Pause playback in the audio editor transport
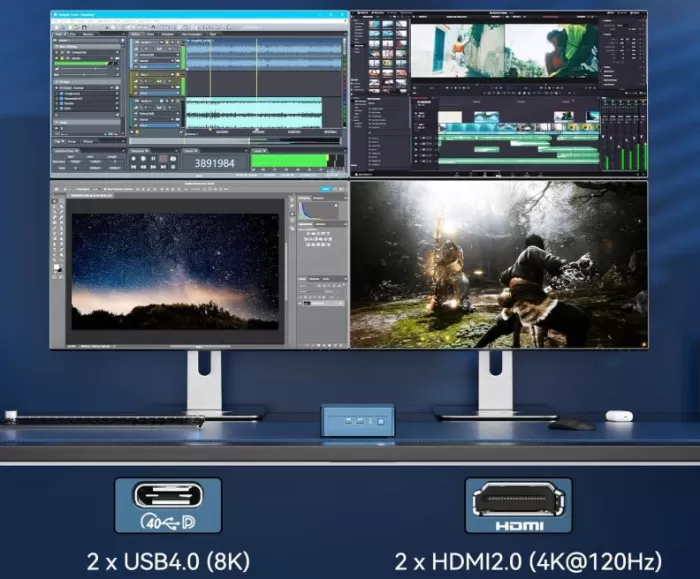 (153, 159)
